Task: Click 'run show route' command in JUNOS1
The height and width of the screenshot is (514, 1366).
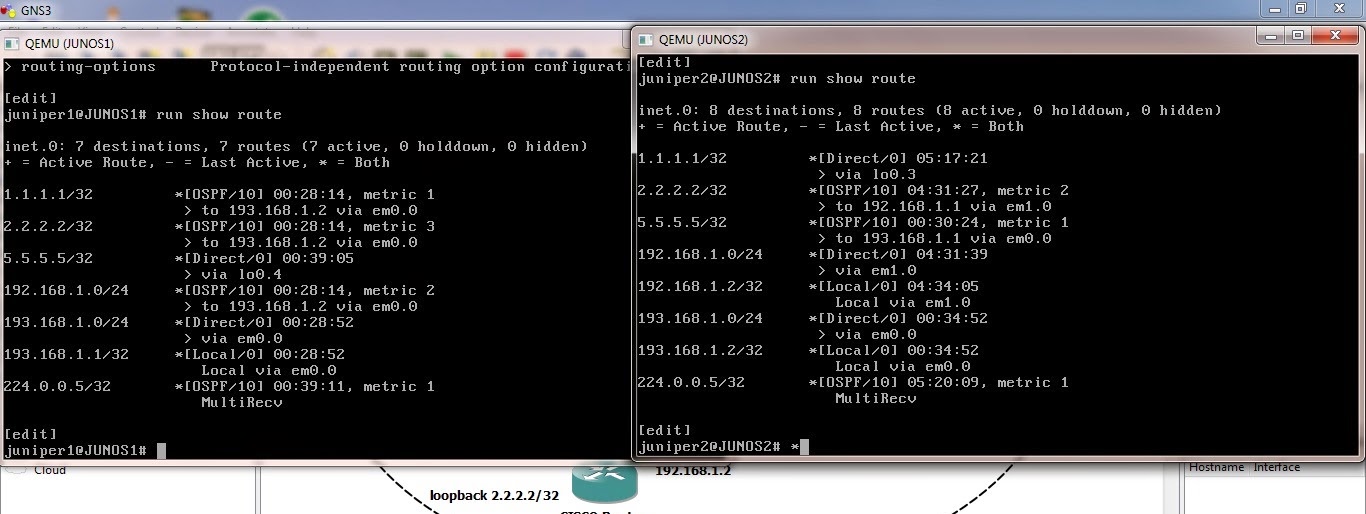Action: tap(219, 114)
